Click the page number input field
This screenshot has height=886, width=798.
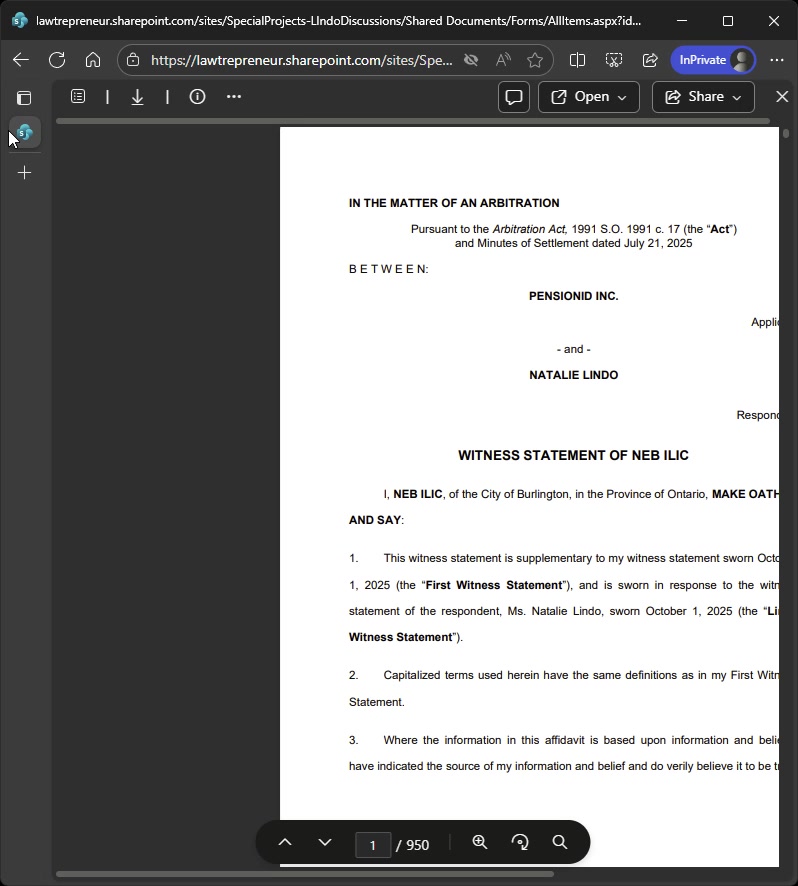[x=373, y=845]
